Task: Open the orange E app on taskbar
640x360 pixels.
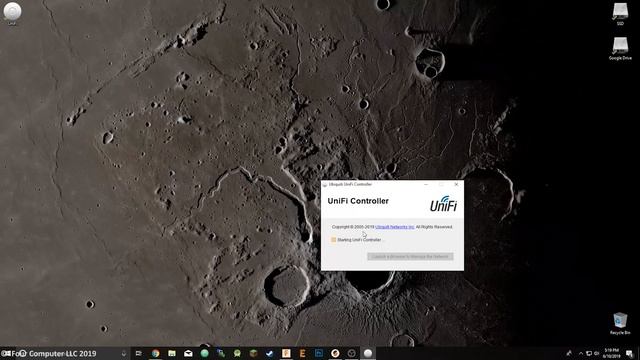Action: pyautogui.click(x=302, y=353)
